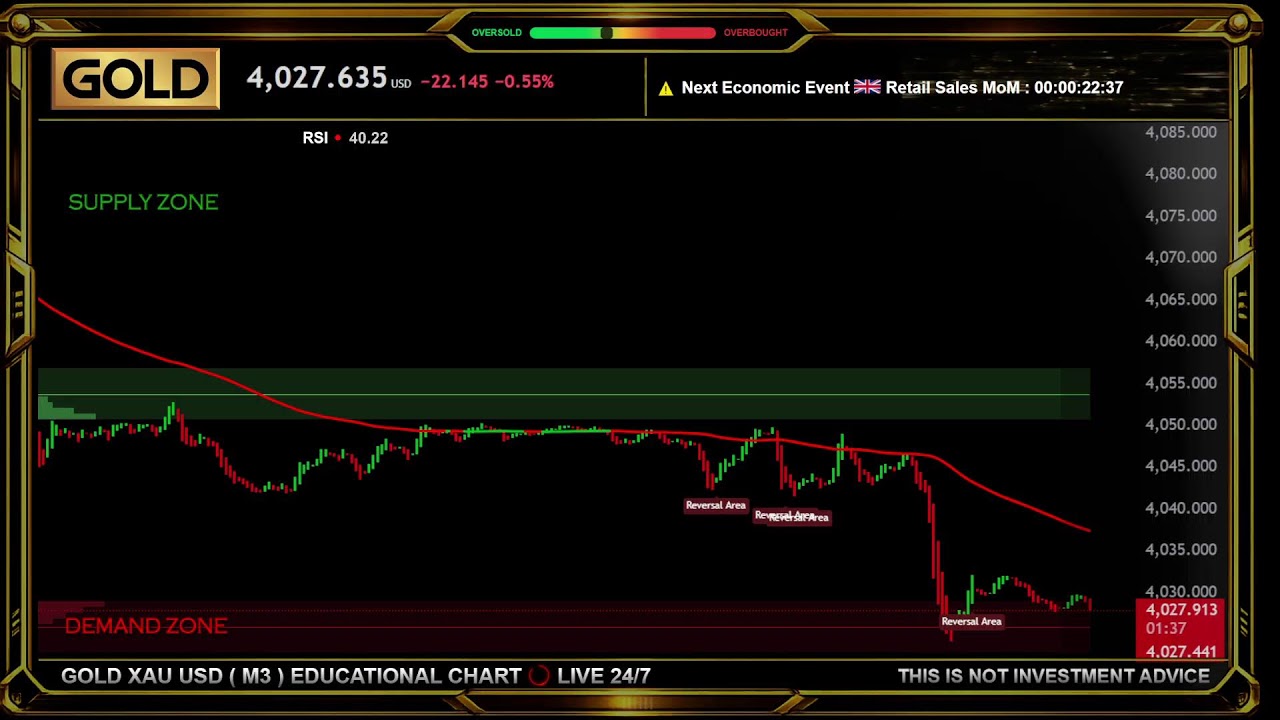Click the DEMAND ZONE label
Screen dimensions: 1280x720
click(146, 626)
